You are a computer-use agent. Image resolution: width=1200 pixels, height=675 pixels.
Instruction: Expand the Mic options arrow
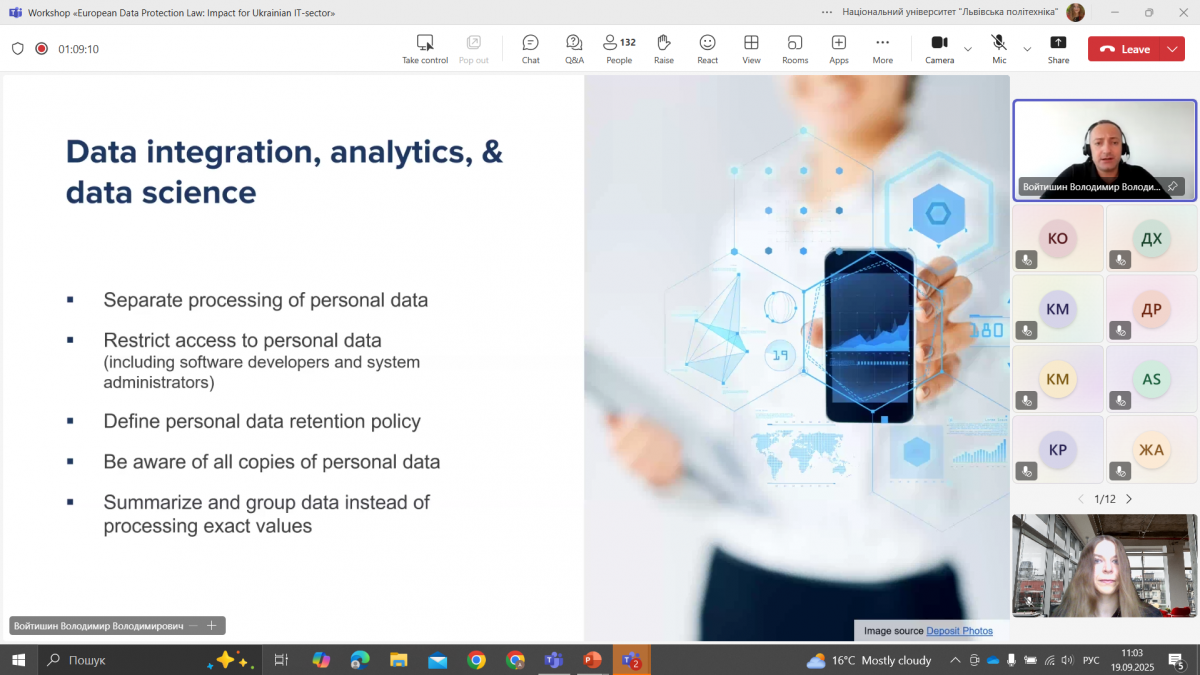pos(1027,49)
